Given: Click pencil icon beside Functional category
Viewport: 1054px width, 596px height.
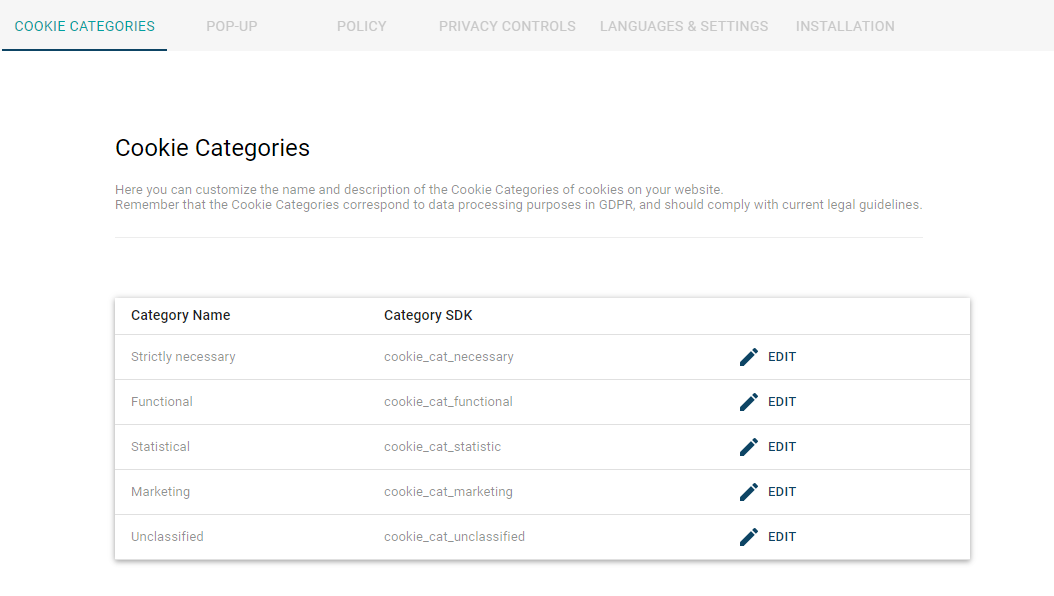Looking at the screenshot, I should click(x=749, y=402).
